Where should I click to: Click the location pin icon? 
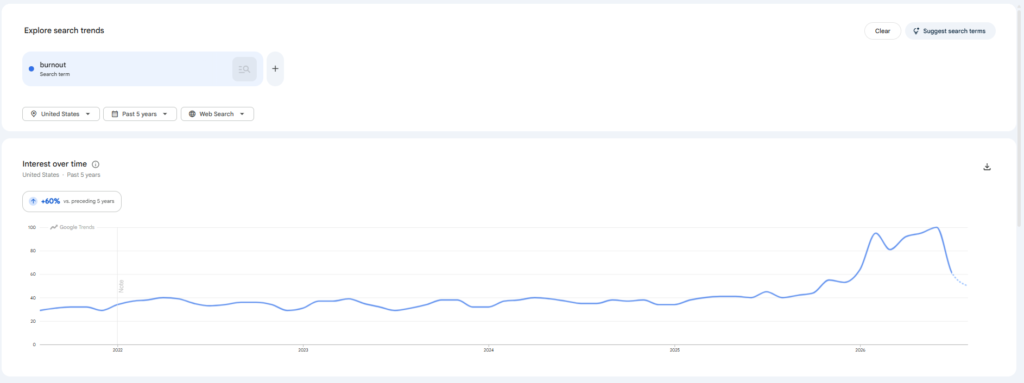[x=33, y=114]
